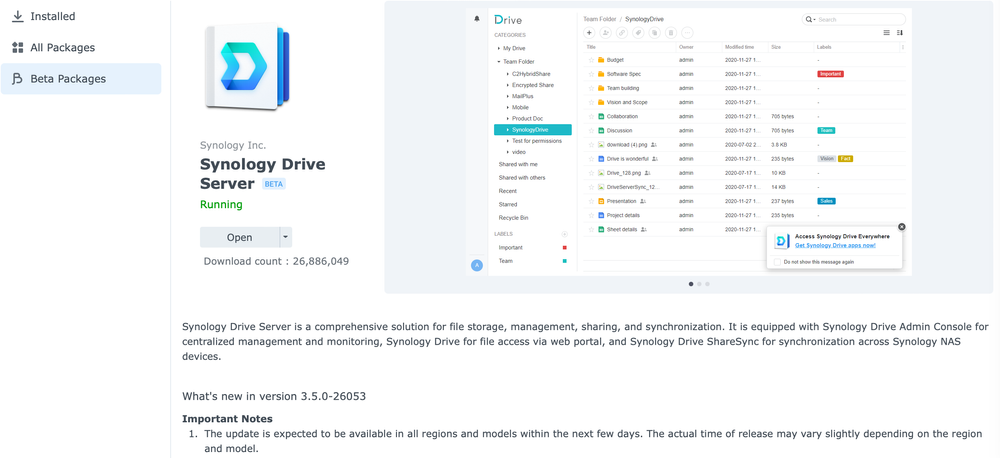Click "What's new in version 3.5.0-26053"
The image size is (1000, 458).
[x=274, y=396]
